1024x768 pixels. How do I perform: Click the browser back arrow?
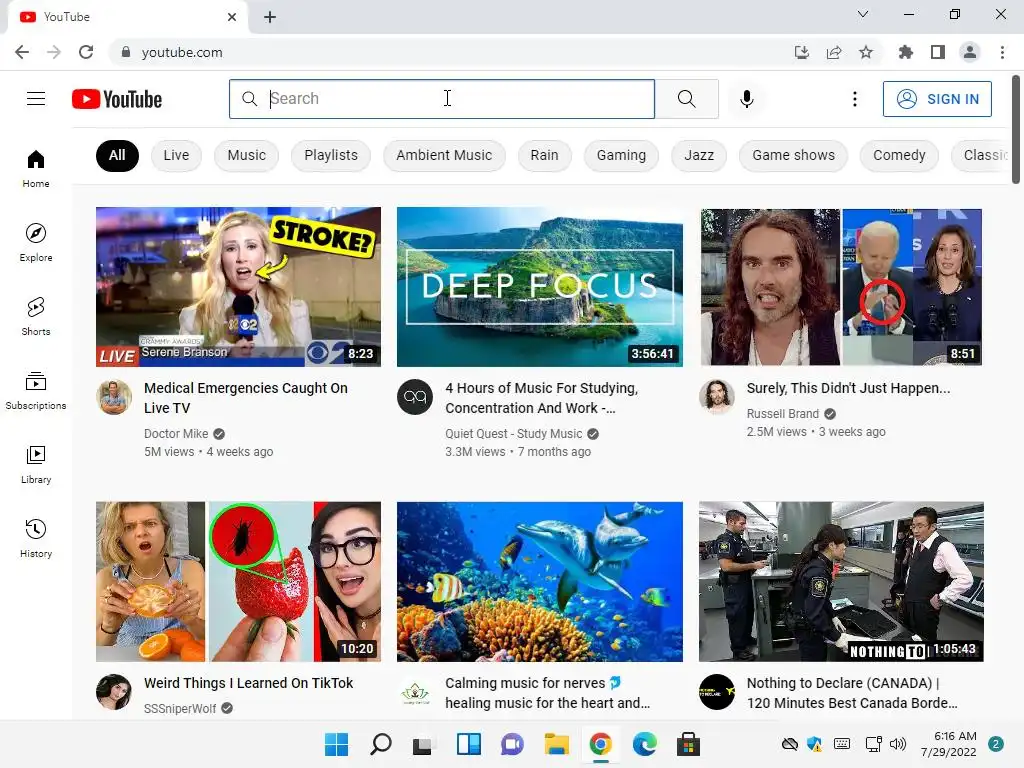coord(22,52)
